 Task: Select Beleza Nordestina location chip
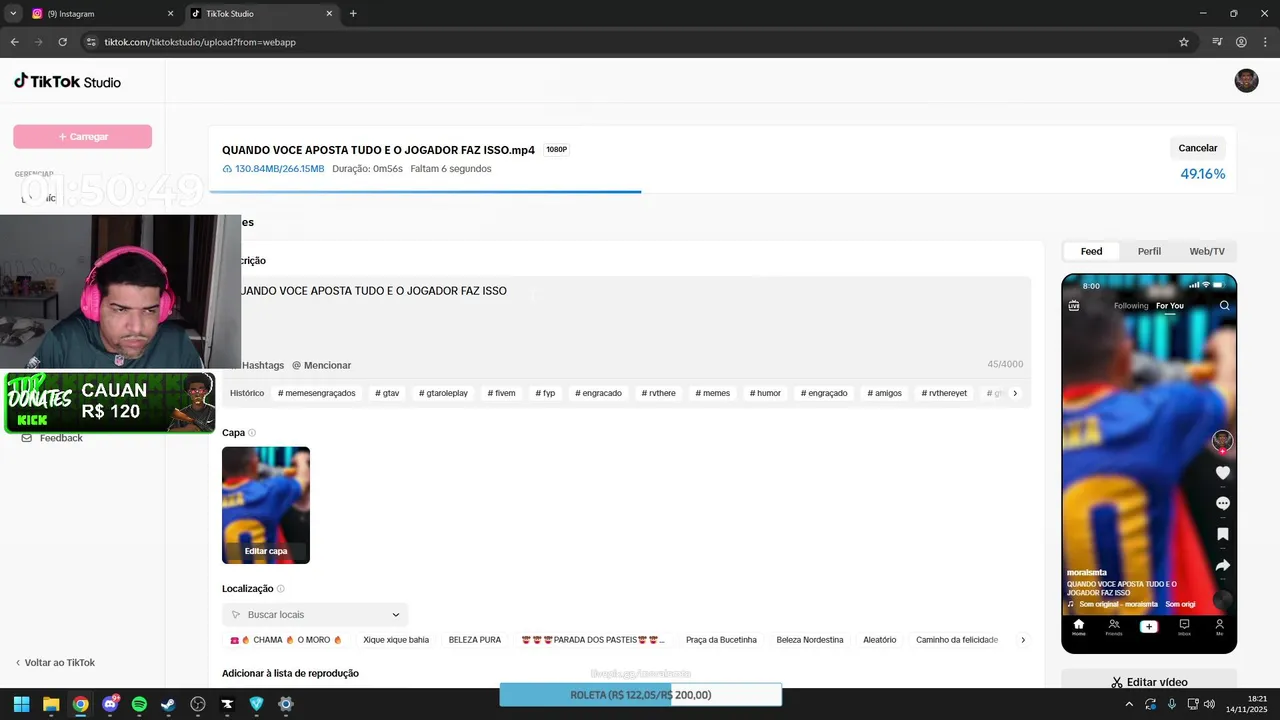coord(810,640)
